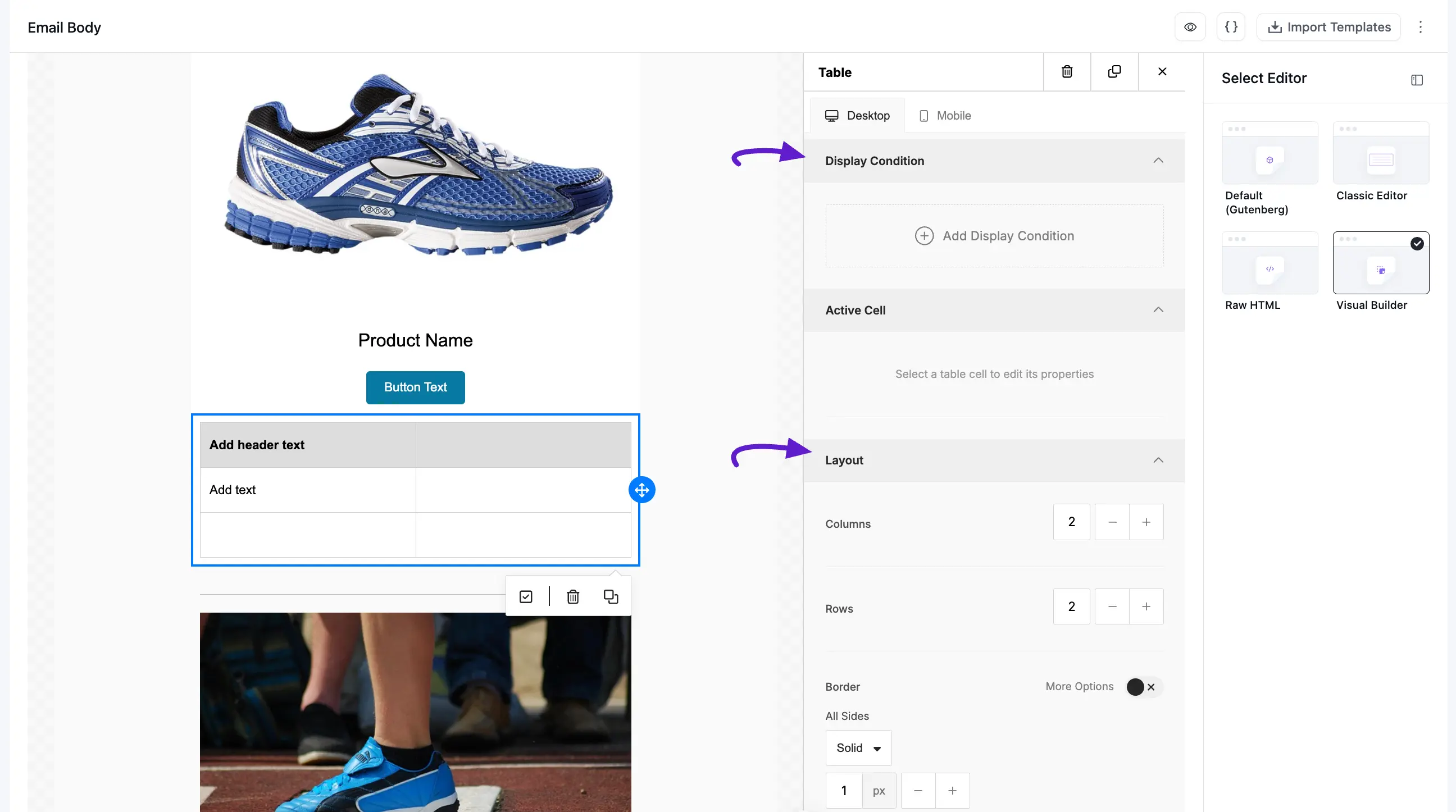Viewport: 1456px width, 812px height.
Task: Increase the Rows count
Action: pos(1146,607)
